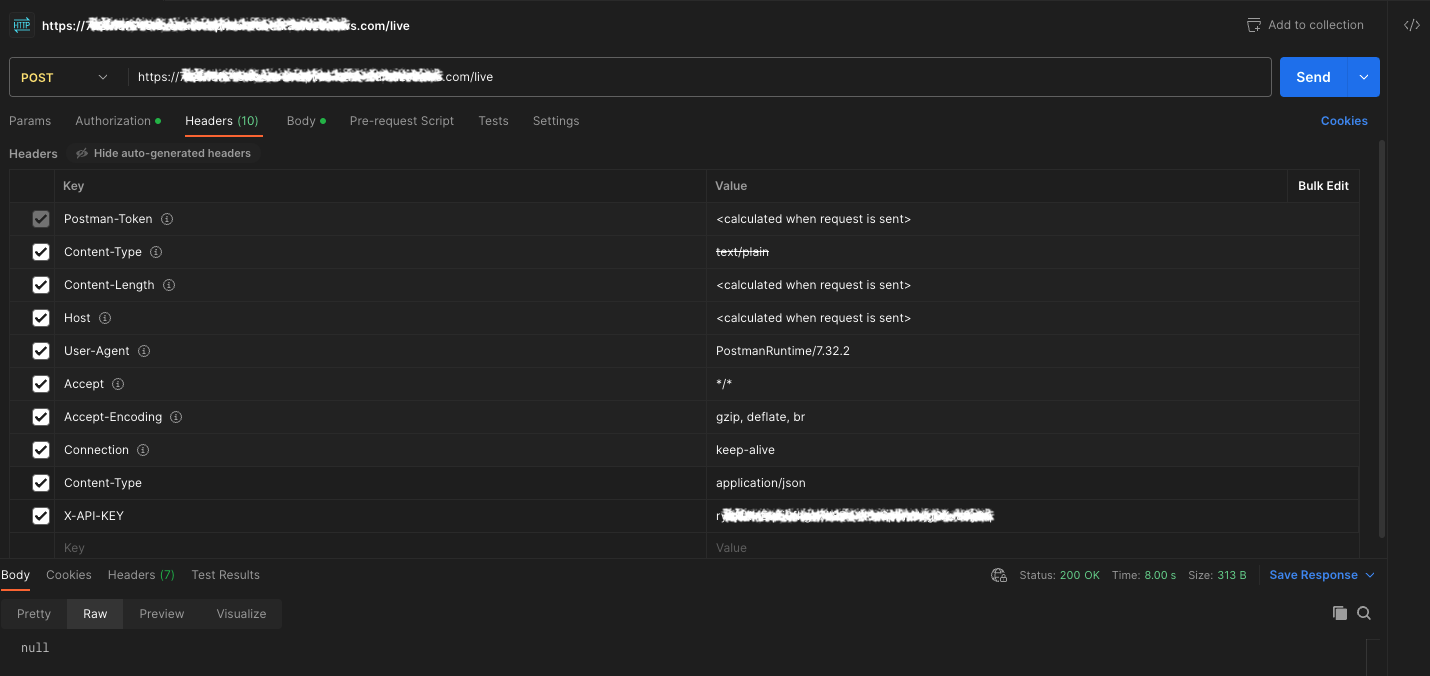Click the Add to collection icon
This screenshot has height=676, width=1430.
coord(1253,24)
